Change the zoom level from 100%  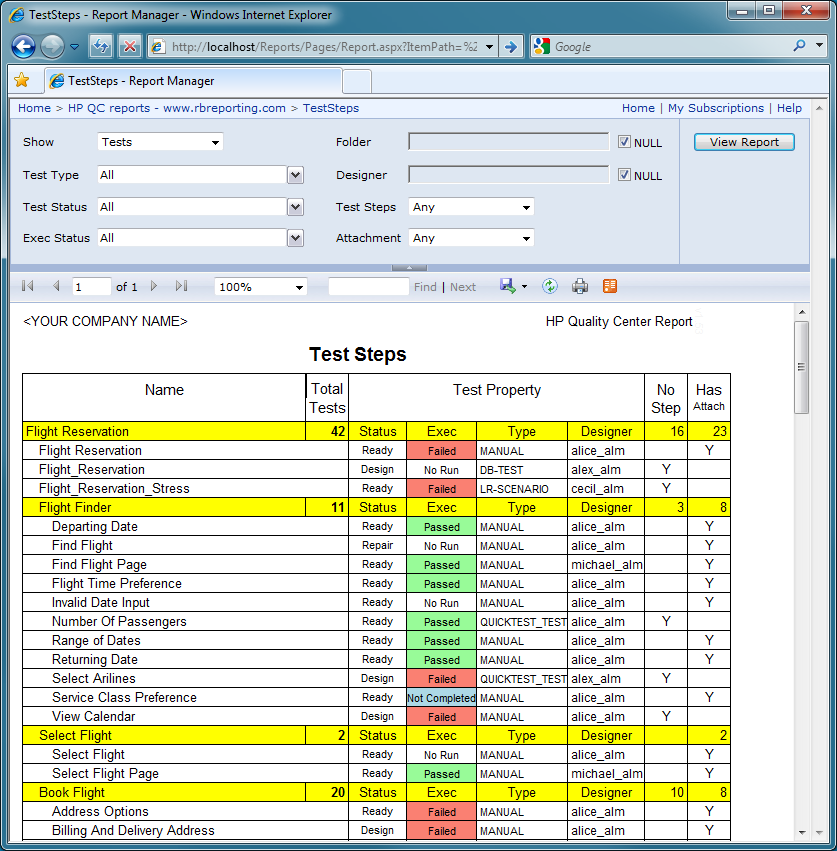click(297, 286)
